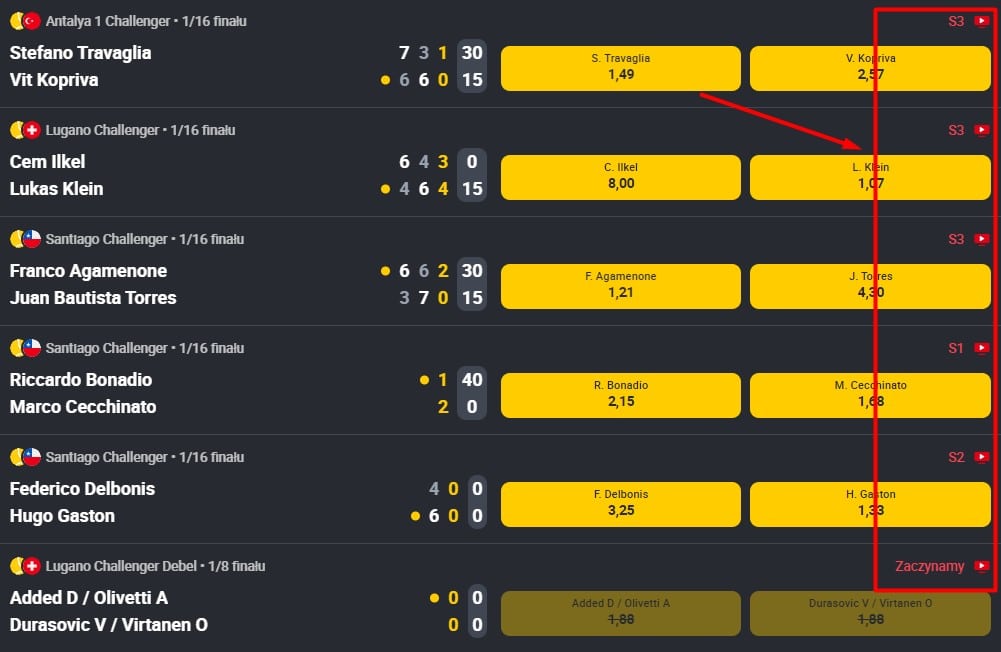Select odds 1,07 for L. Klein
This screenshot has width=1001, height=652.
870,175
